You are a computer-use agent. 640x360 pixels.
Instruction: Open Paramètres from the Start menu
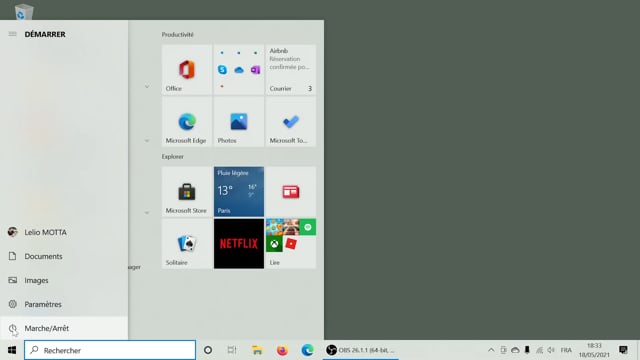[64, 304]
